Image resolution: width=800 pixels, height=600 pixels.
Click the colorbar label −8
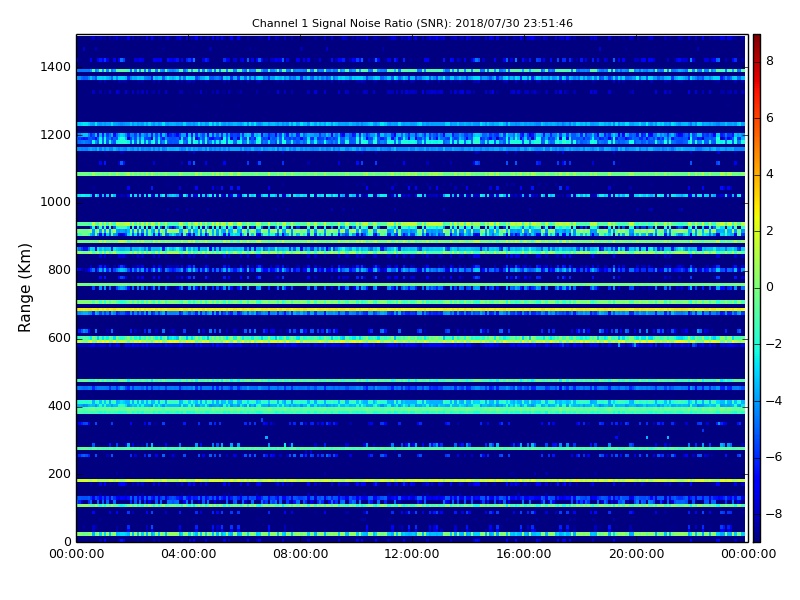[x=774, y=514]
